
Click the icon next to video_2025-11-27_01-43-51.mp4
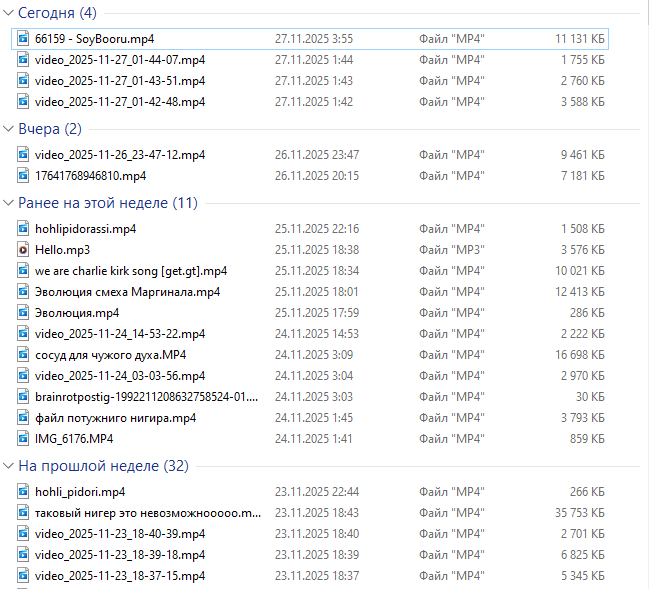pyautogui.click(x=23, y=81)
